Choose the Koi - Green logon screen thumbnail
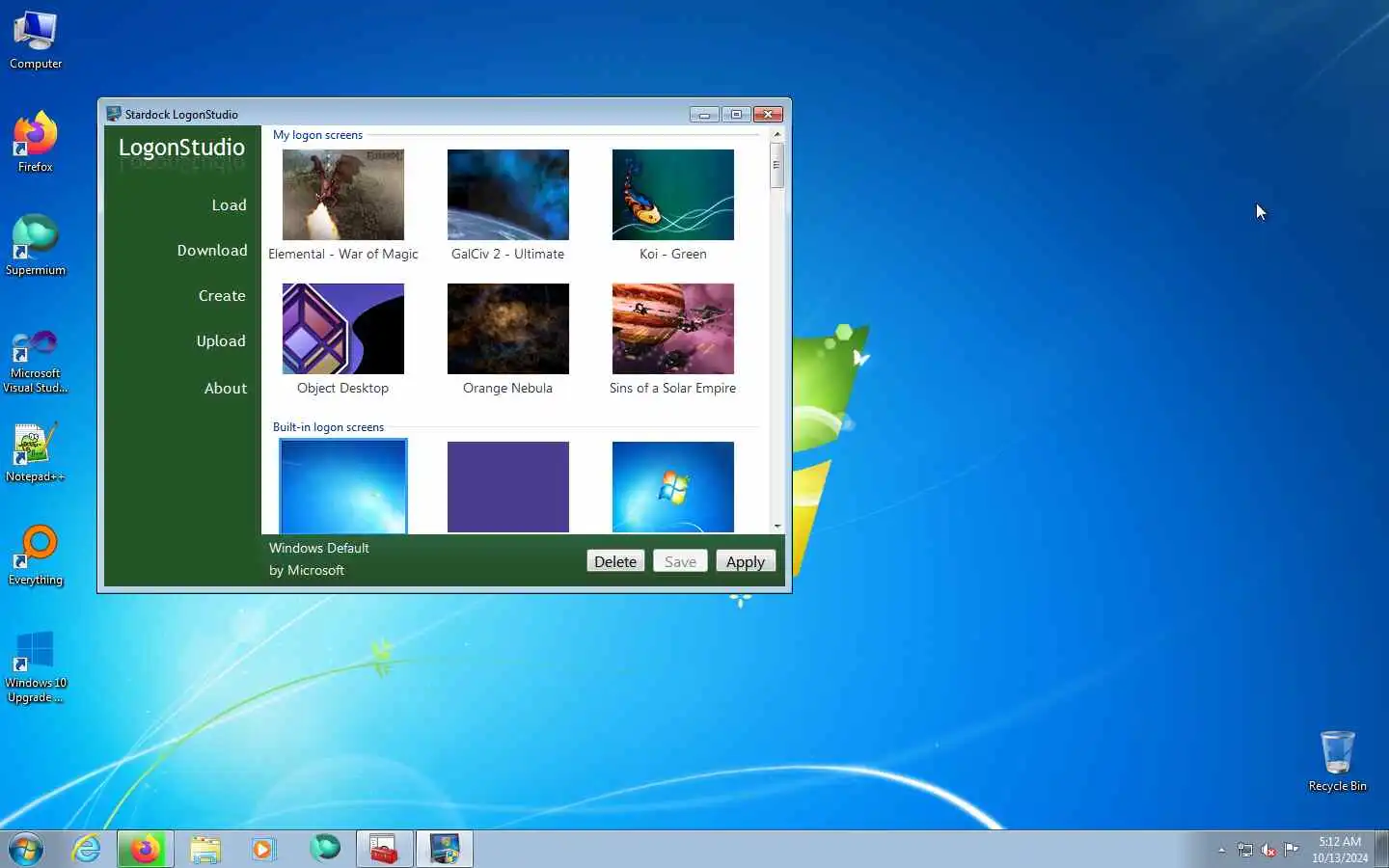This screenshot has width=1389, height=868. 673,195
